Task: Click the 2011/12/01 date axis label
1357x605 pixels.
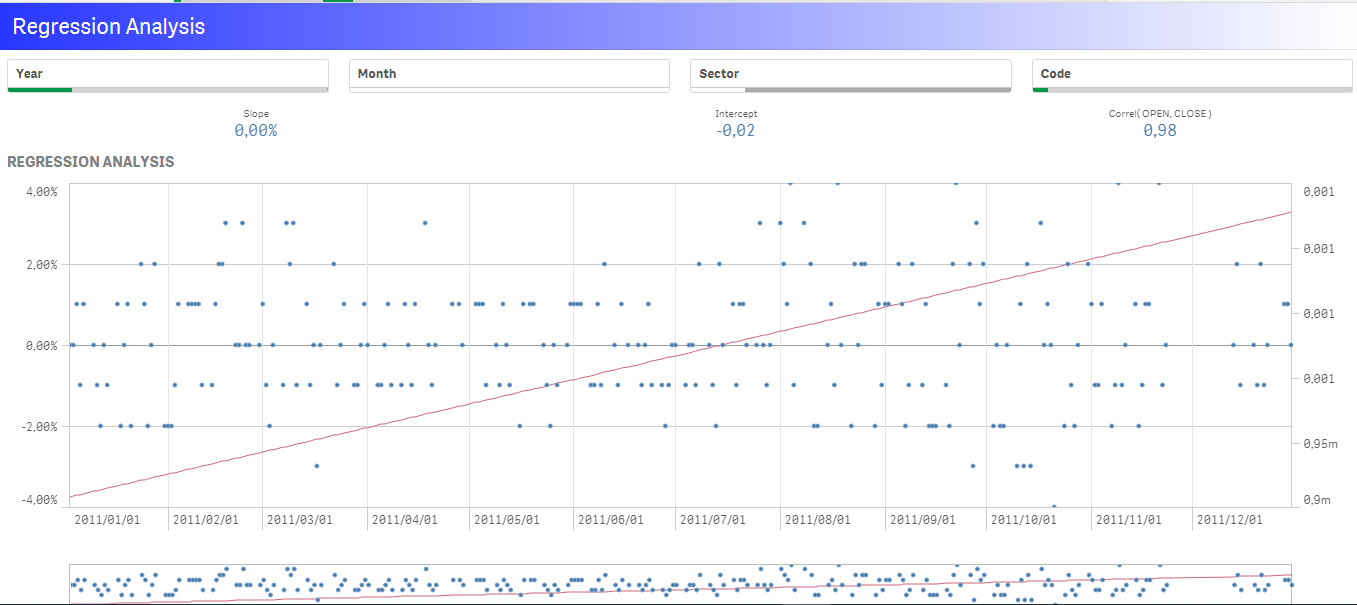Action: coord(1230,520)
